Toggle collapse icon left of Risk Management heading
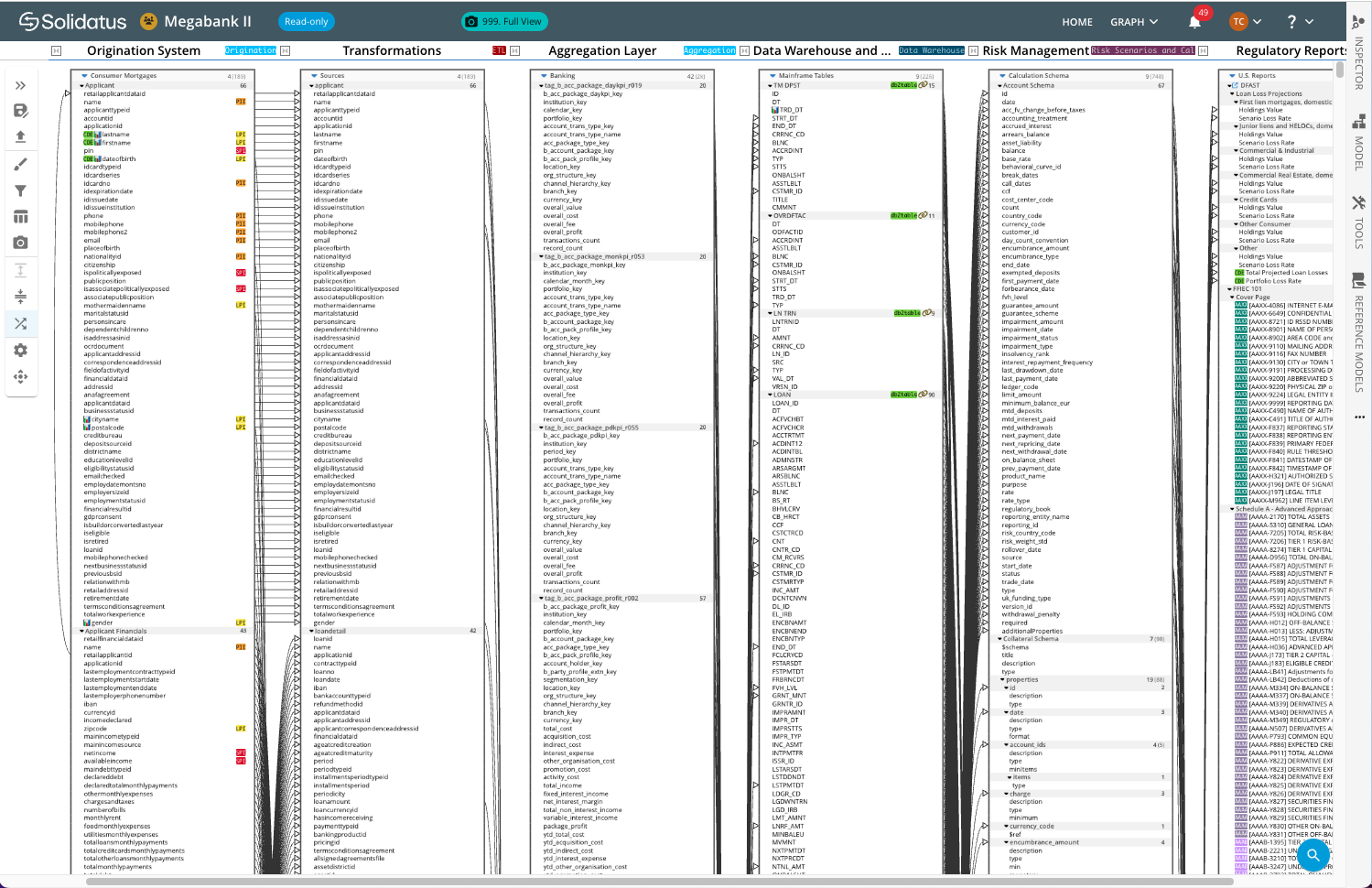 [x=973, y=50]
